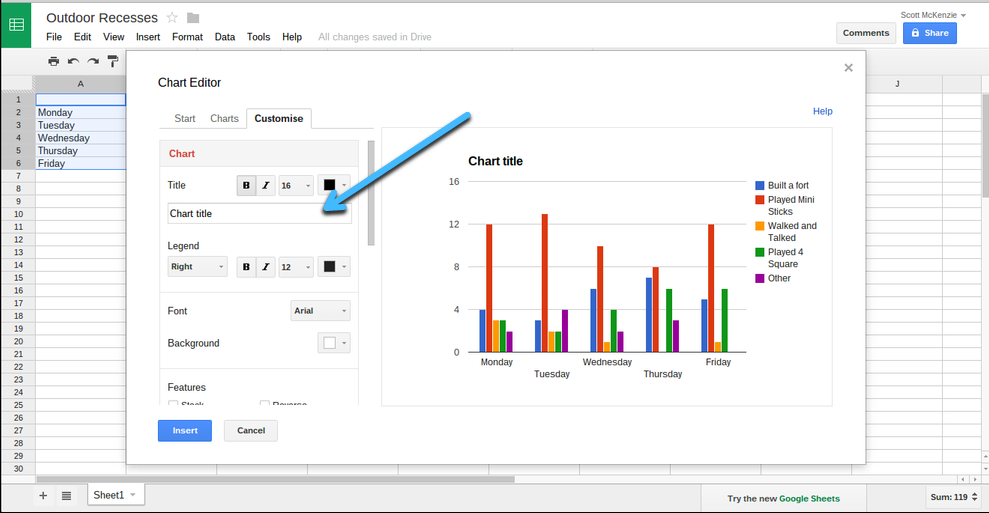Viewport: 989px width, 513px height.
Task: Click Played Mini Sticks legend entry
Action: 785,206
